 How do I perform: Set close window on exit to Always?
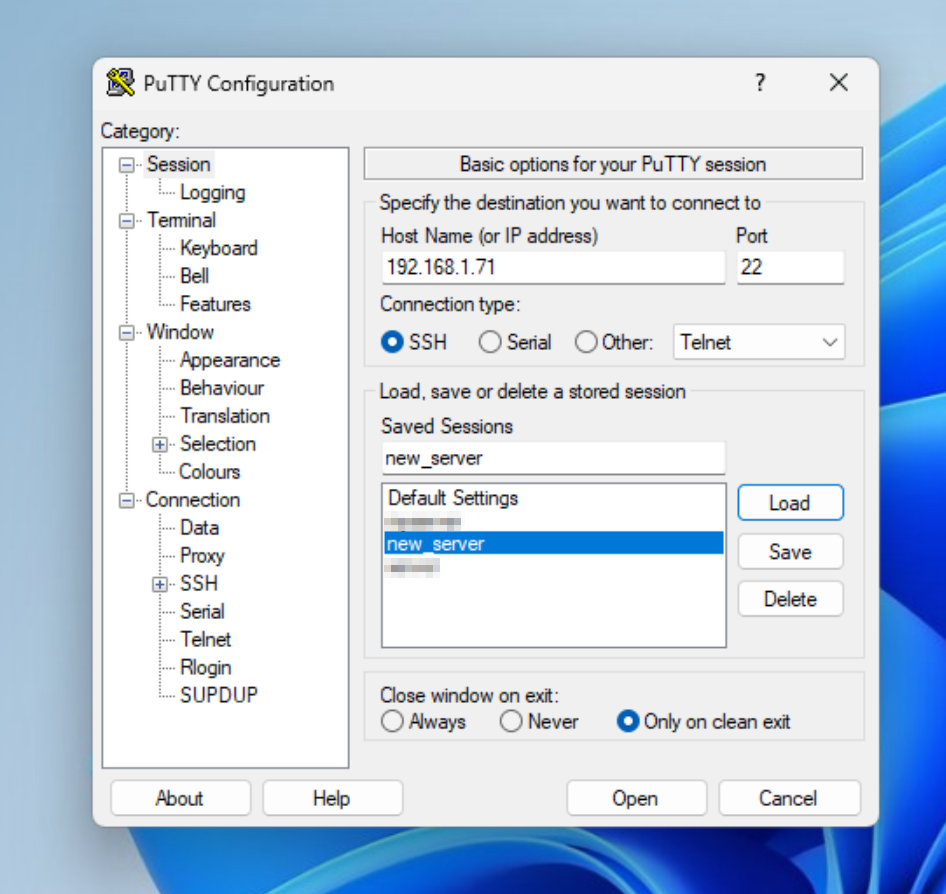pos(393,721)
